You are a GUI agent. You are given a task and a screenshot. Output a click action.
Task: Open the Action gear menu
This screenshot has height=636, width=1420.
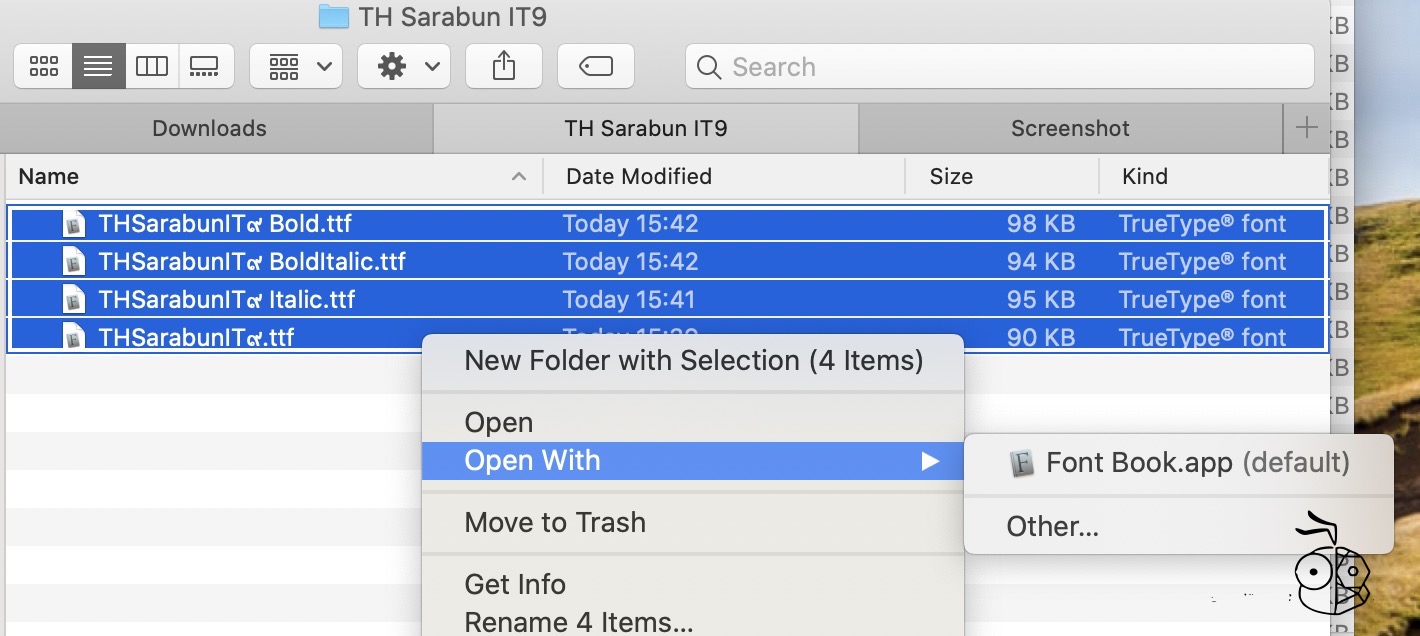tap(404, 67)
